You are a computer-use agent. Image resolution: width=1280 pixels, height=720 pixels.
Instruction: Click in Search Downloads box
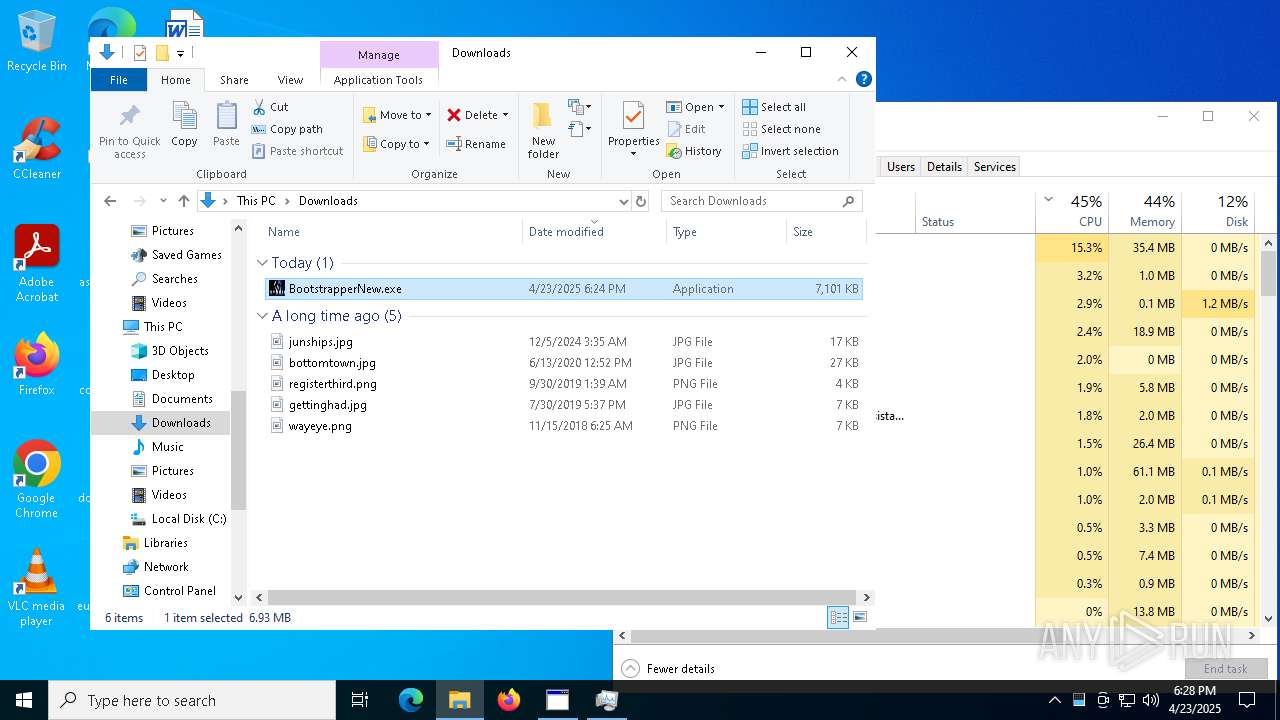pyautogui.click(x=761, y=201)
